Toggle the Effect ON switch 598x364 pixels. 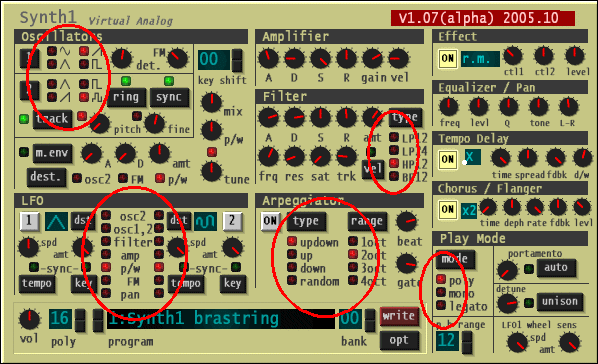(448, 59)
